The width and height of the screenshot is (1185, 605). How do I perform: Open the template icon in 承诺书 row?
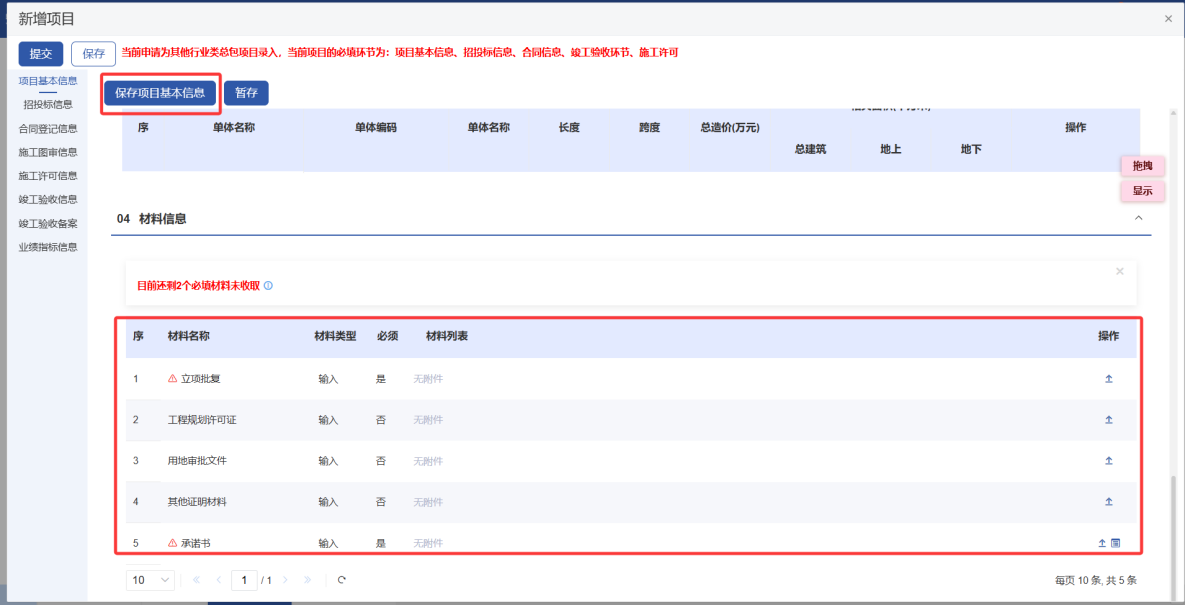click(1115, 543)
